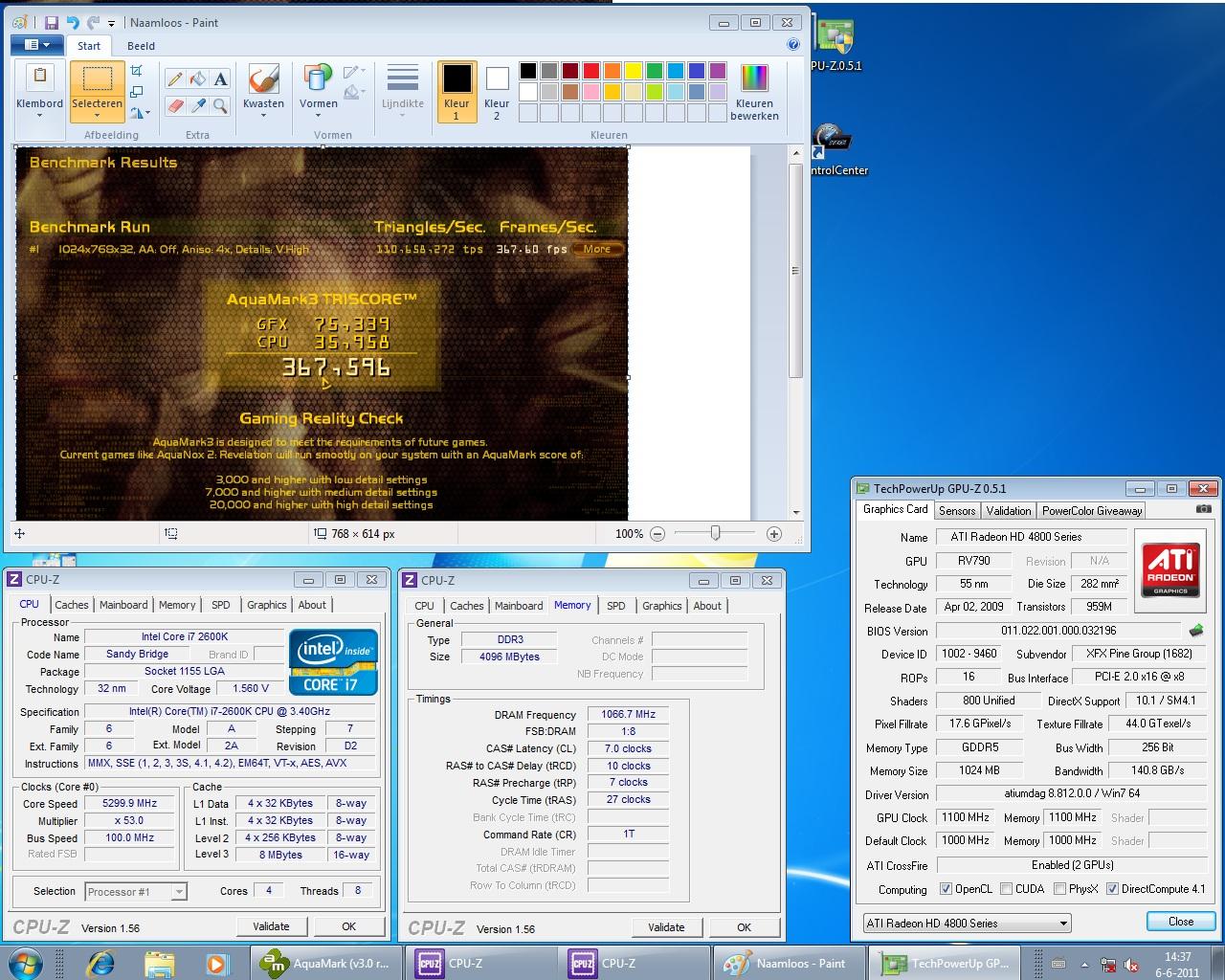Open Windows Start orb
This screenshot has width=1225, height=980.
(x=25, y=963)
